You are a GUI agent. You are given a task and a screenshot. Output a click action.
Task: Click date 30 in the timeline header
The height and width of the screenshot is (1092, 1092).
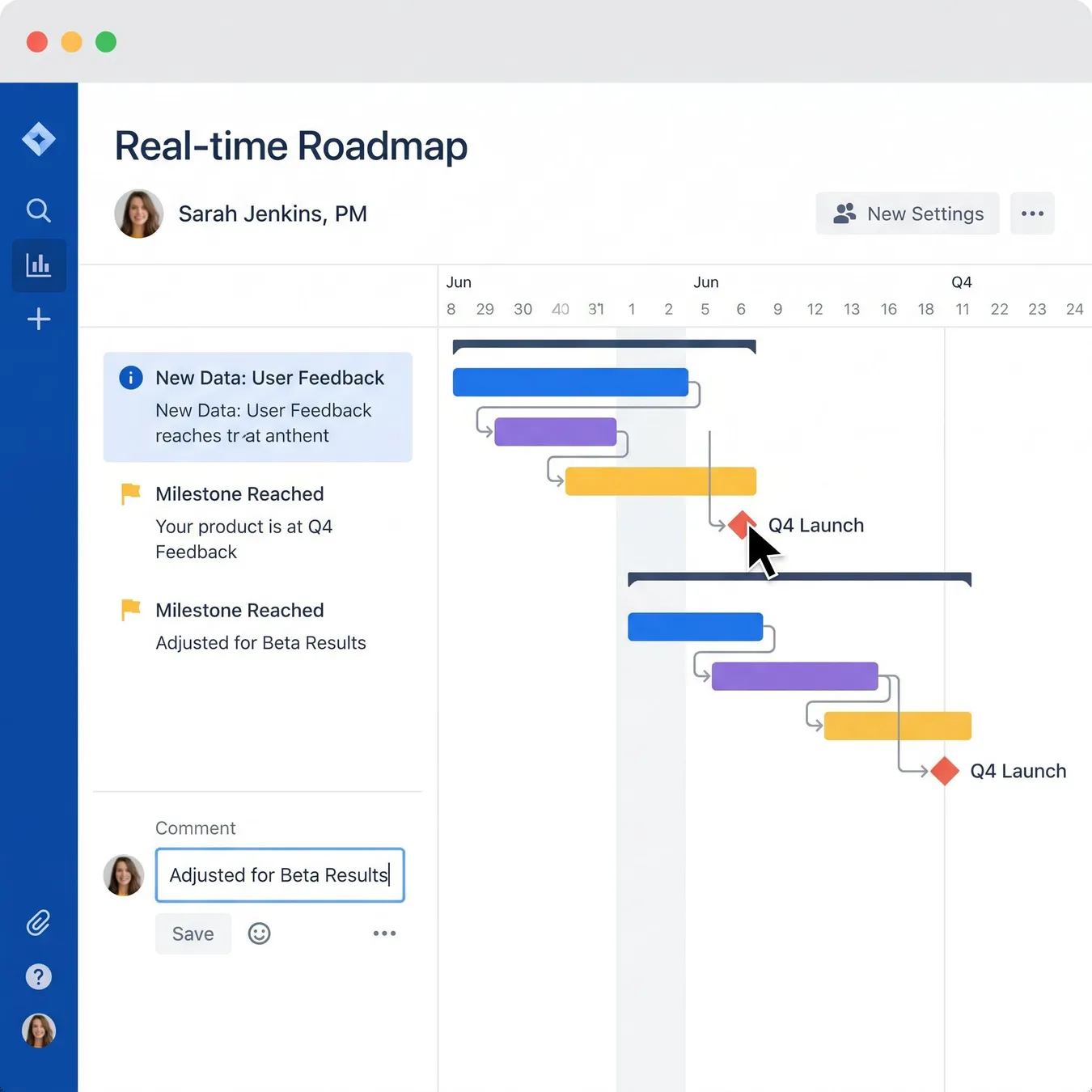523,309
